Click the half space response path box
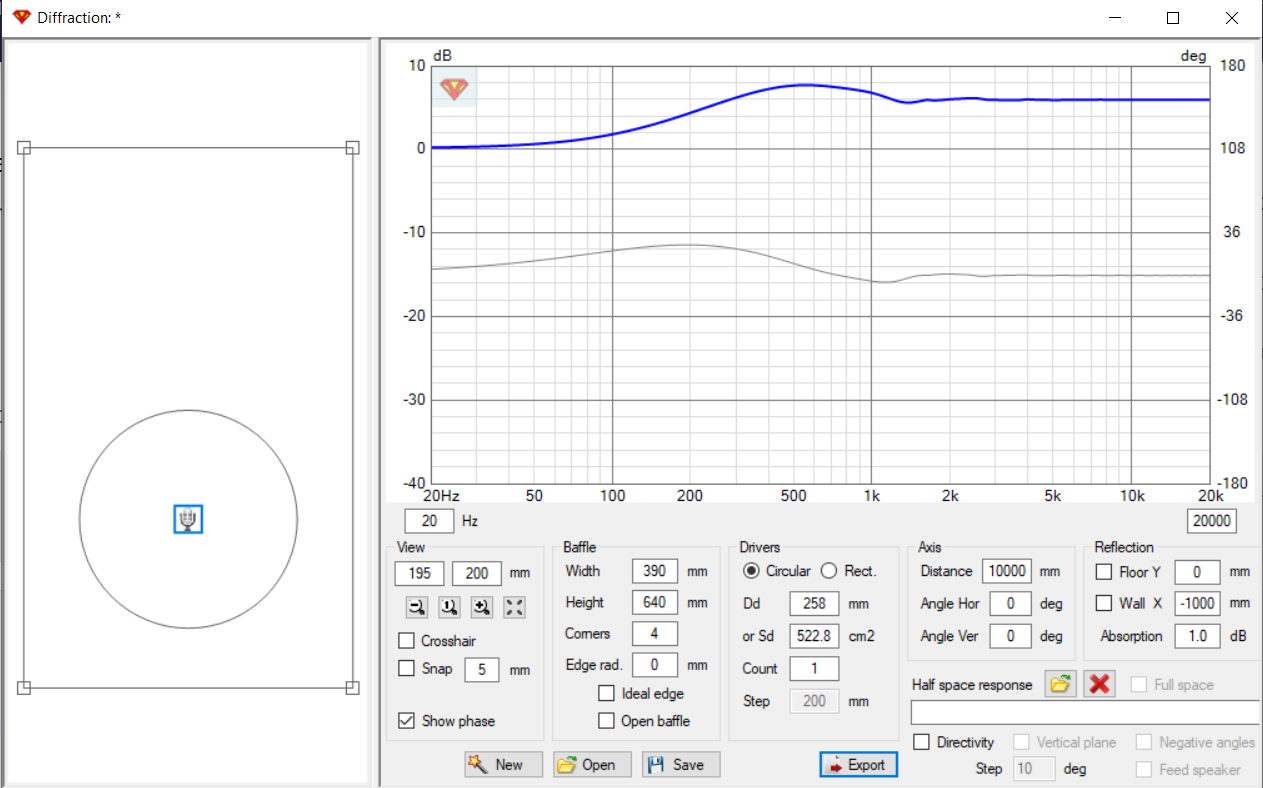Image resolution: width=1263 pixels, height=788 pixels. click(1085, 712)
